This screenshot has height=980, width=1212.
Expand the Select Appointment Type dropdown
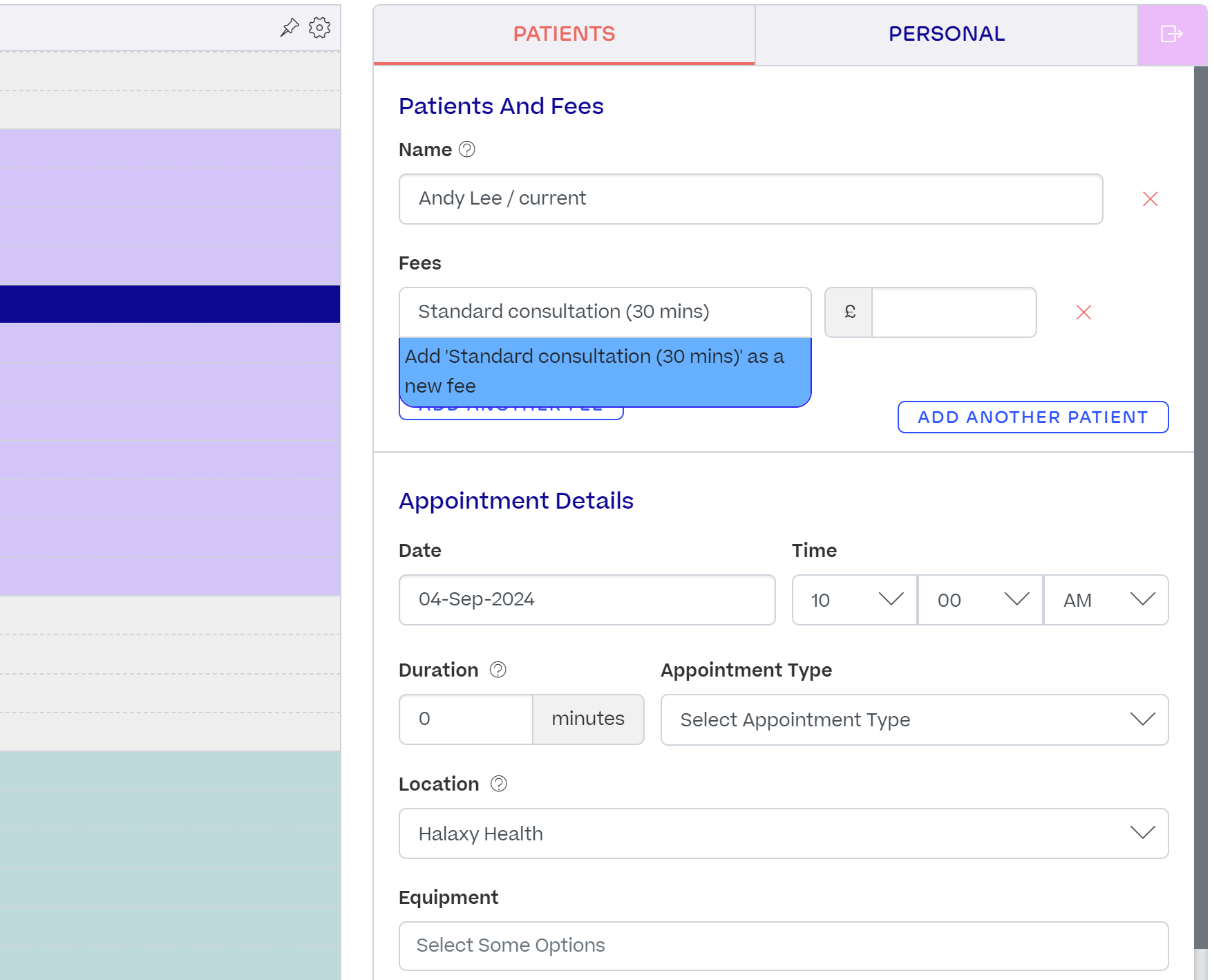915,719
